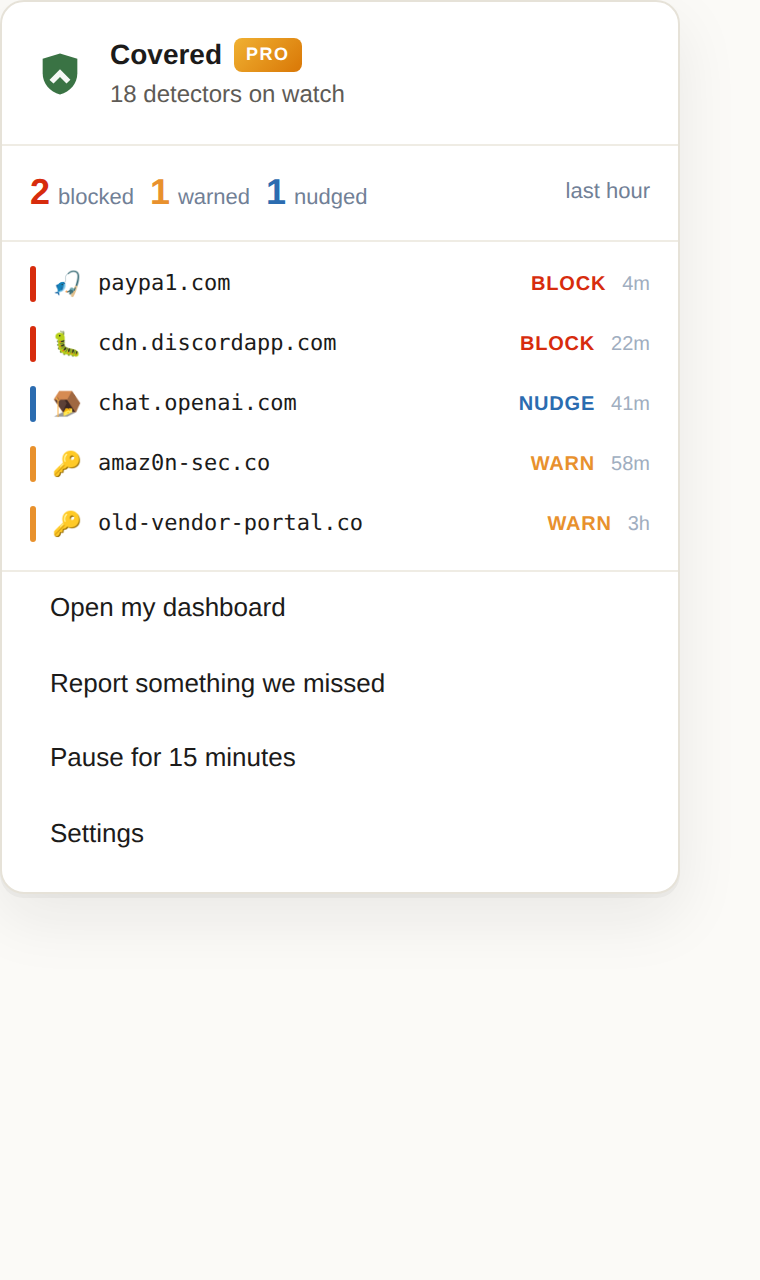Screen dimensions: 760x1280
Task: Select Report something we missed
Action: [340, 683]
